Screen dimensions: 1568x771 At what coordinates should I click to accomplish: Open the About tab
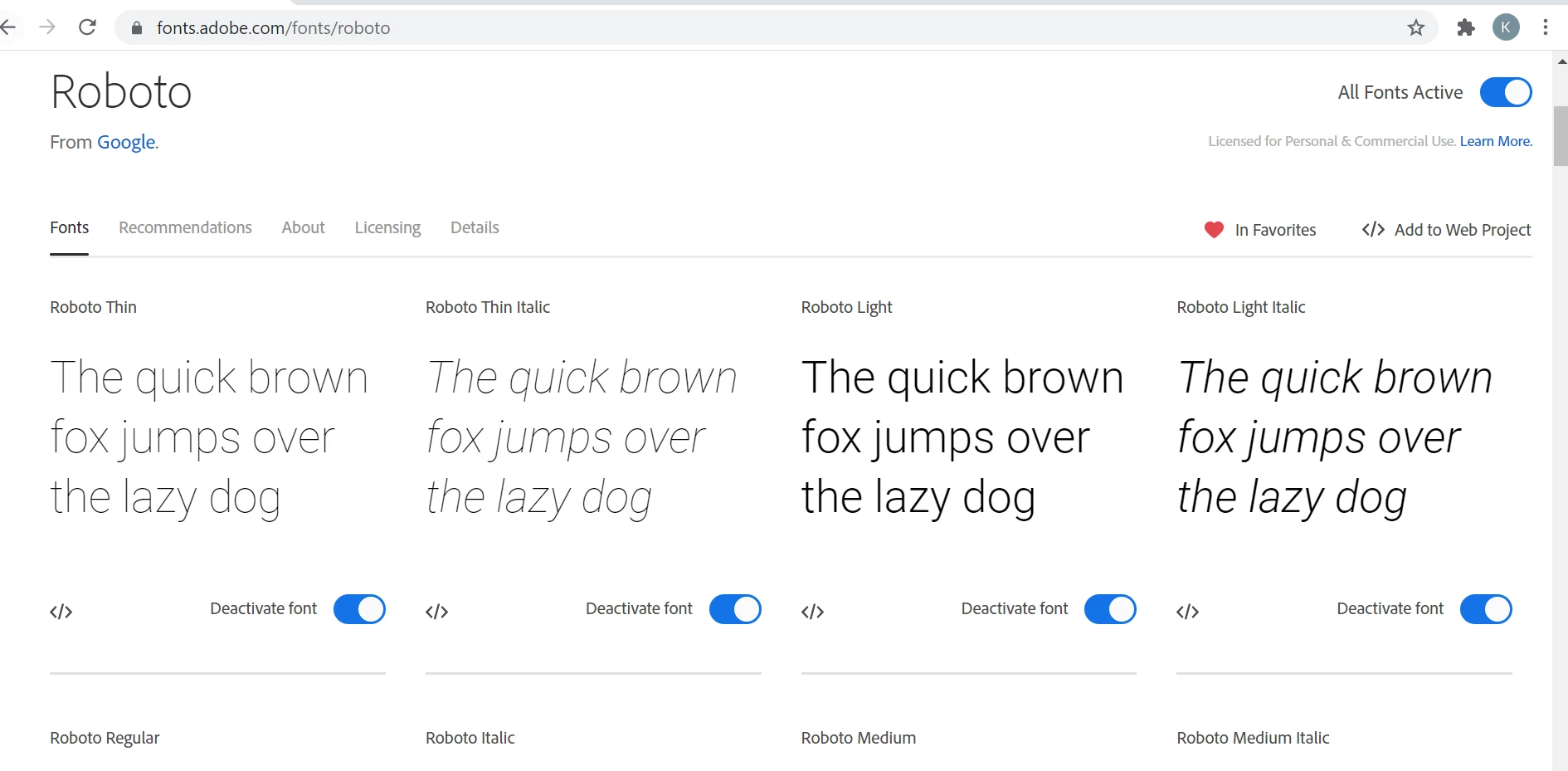[303, 227]
